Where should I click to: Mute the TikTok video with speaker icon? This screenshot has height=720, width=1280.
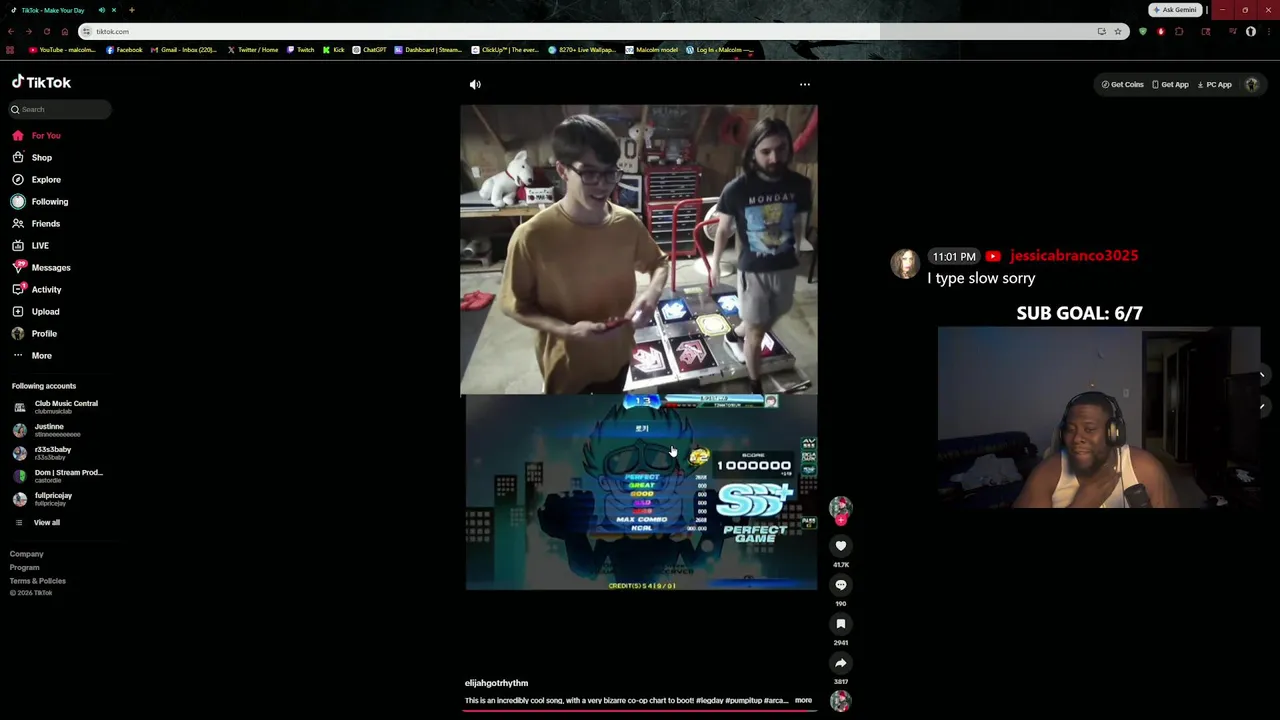[x=475, y=85]
